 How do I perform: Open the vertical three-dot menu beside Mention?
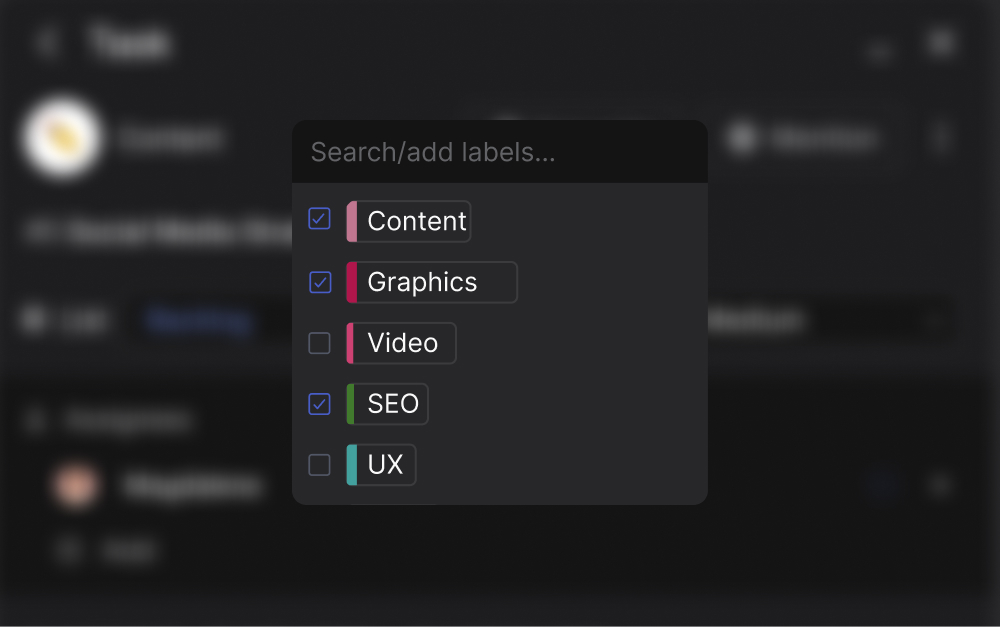coord(940,138)
